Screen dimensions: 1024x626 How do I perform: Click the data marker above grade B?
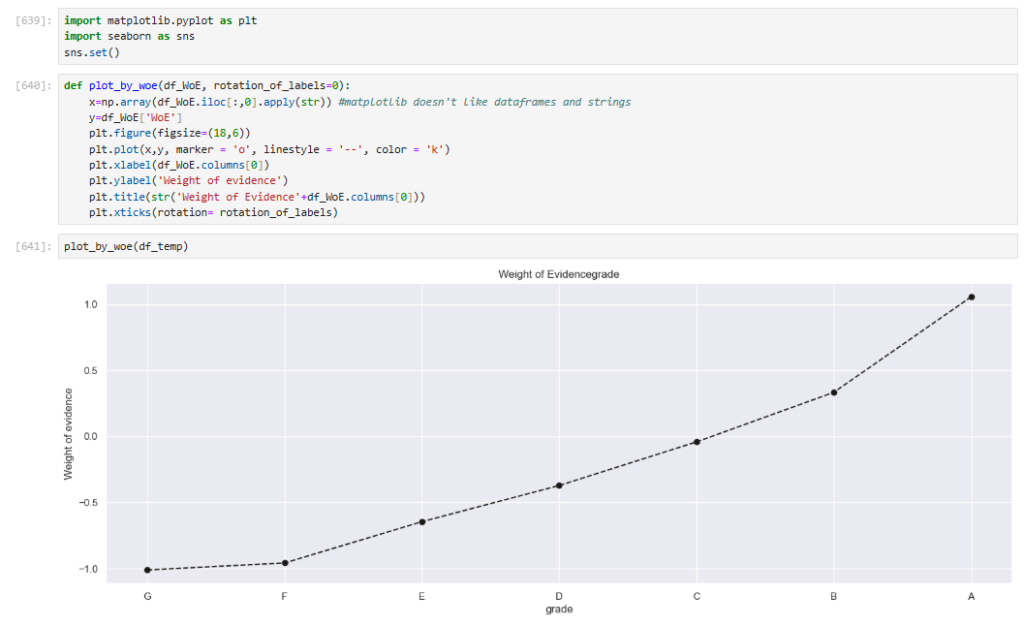tap(834, 392)
